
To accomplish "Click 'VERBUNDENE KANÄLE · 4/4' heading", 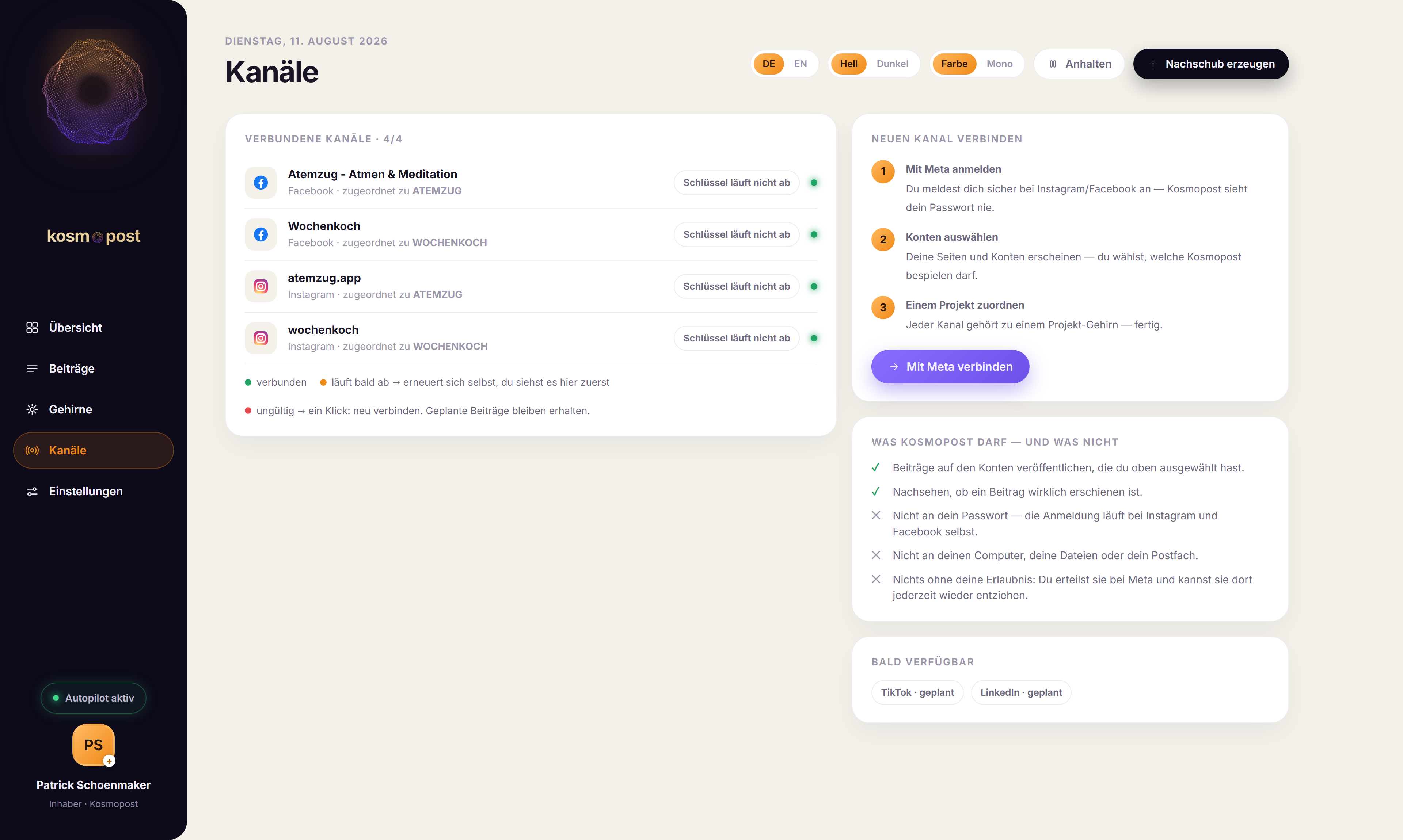I will coord(323,139).
